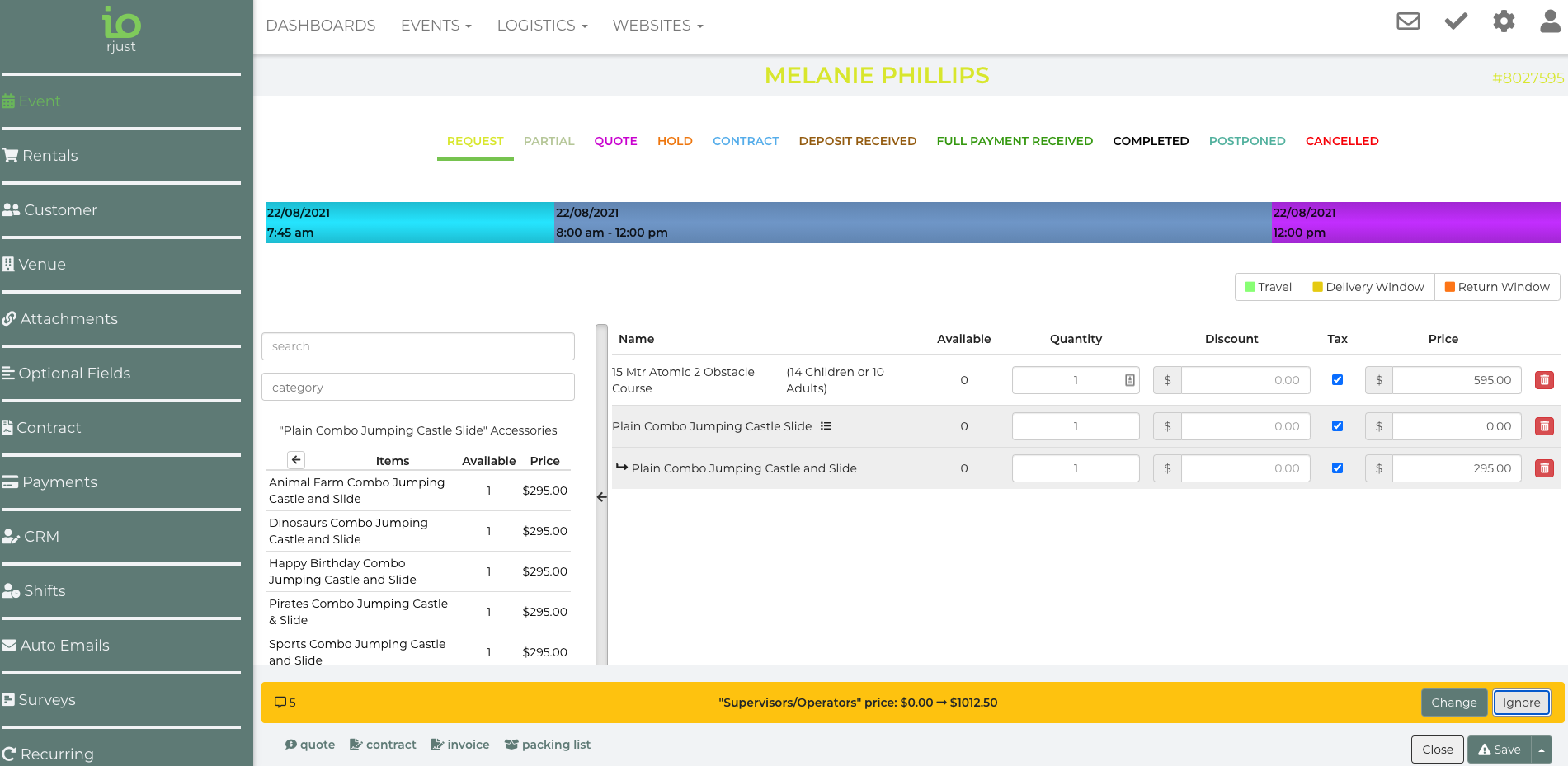Open the settings gear icon

[x=1504, y=21]
